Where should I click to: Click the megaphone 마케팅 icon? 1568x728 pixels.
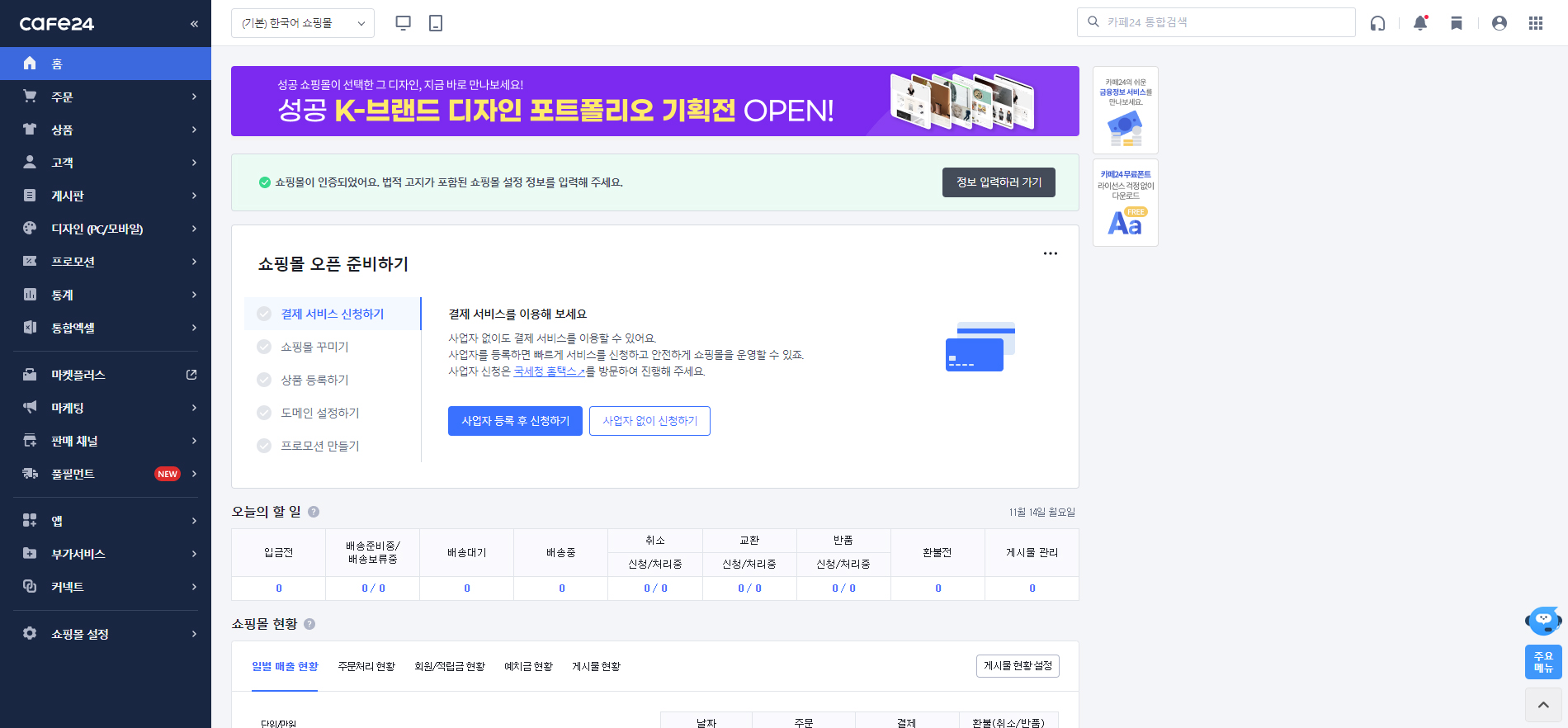30,407
